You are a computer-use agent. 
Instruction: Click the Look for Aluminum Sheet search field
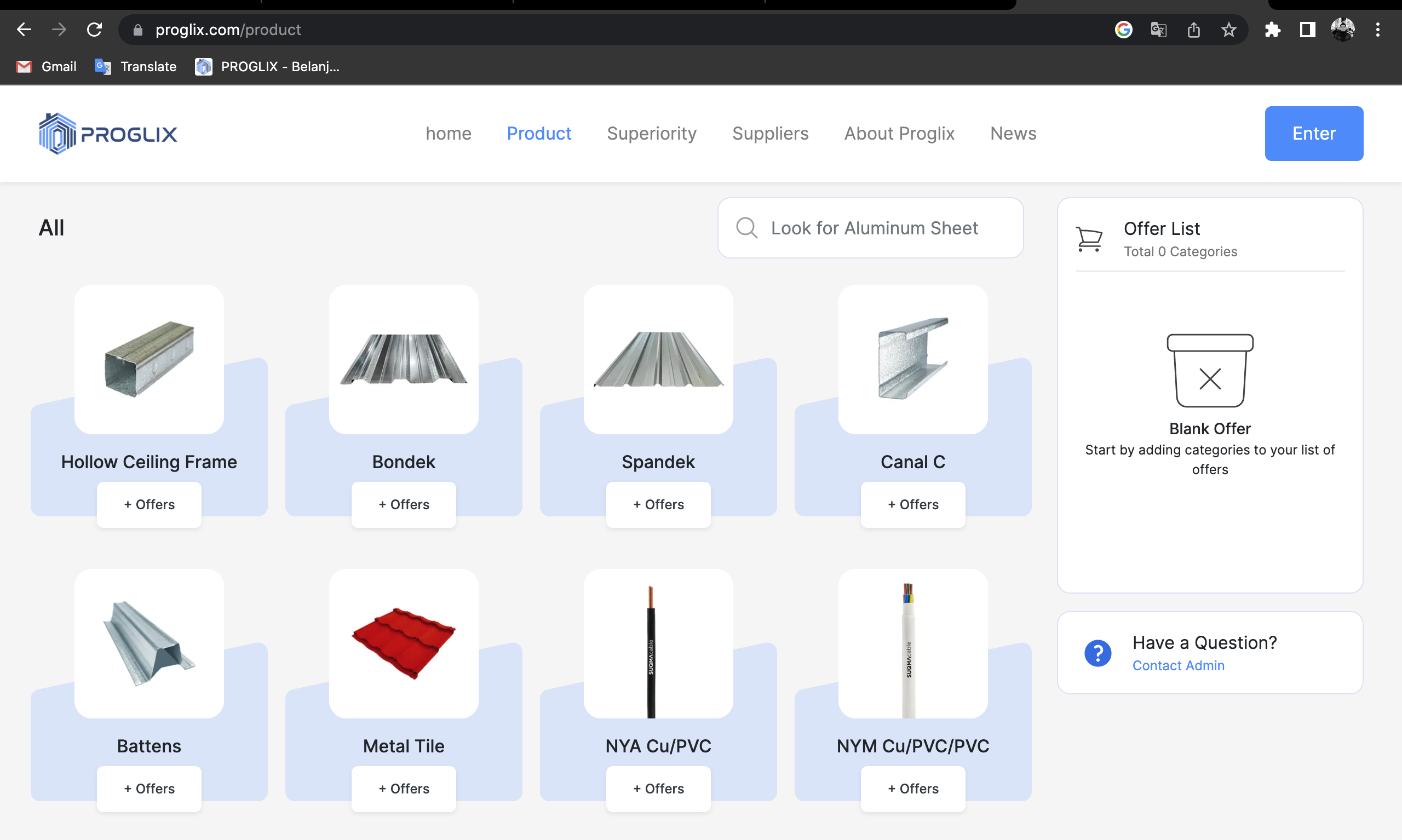(874, 228)
